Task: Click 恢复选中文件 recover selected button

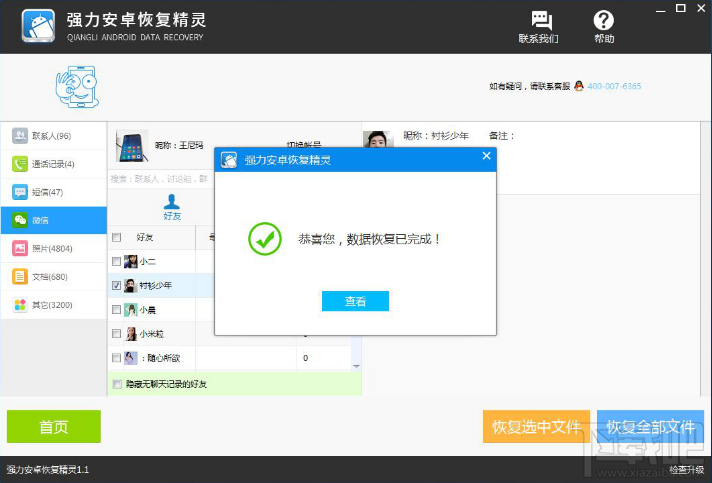Action: point(536,427)
